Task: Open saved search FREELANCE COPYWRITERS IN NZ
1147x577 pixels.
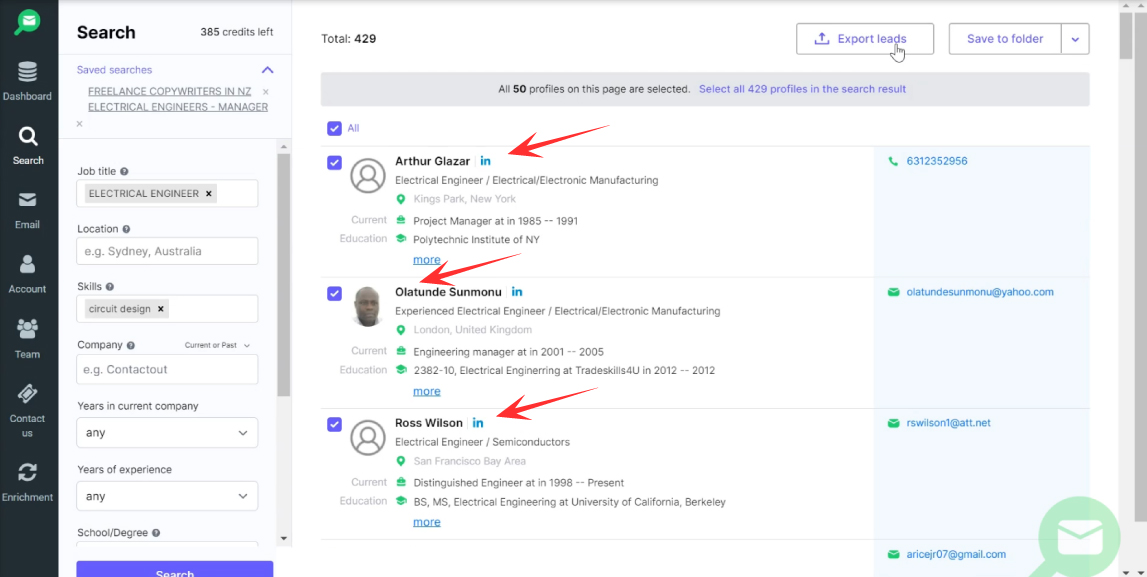Action: (x=170, y=91)
